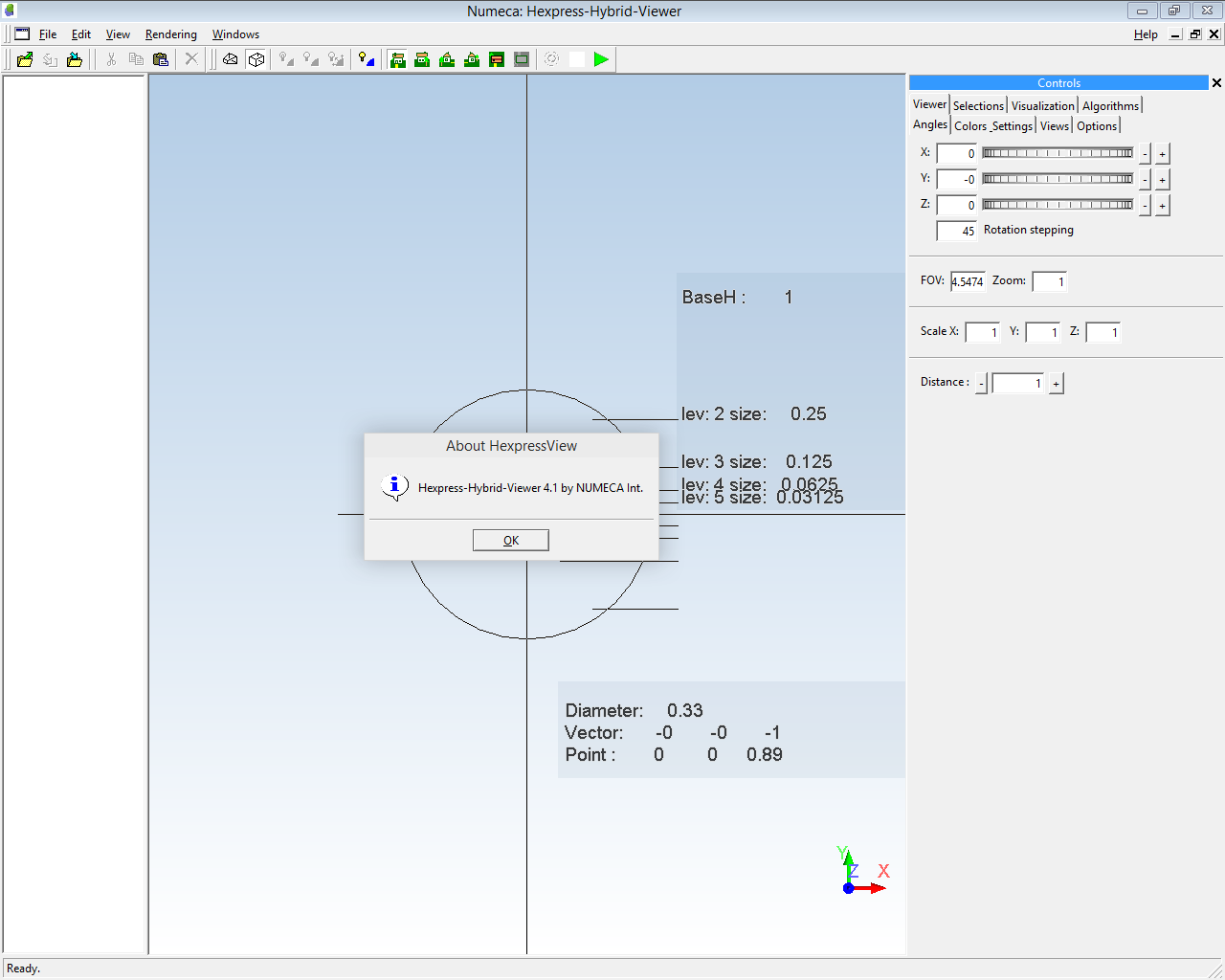Click the gray screen view toolbar icon
Image resolution: width=1225 pixels, height=980 pixels.
click(x=522, y=59)
